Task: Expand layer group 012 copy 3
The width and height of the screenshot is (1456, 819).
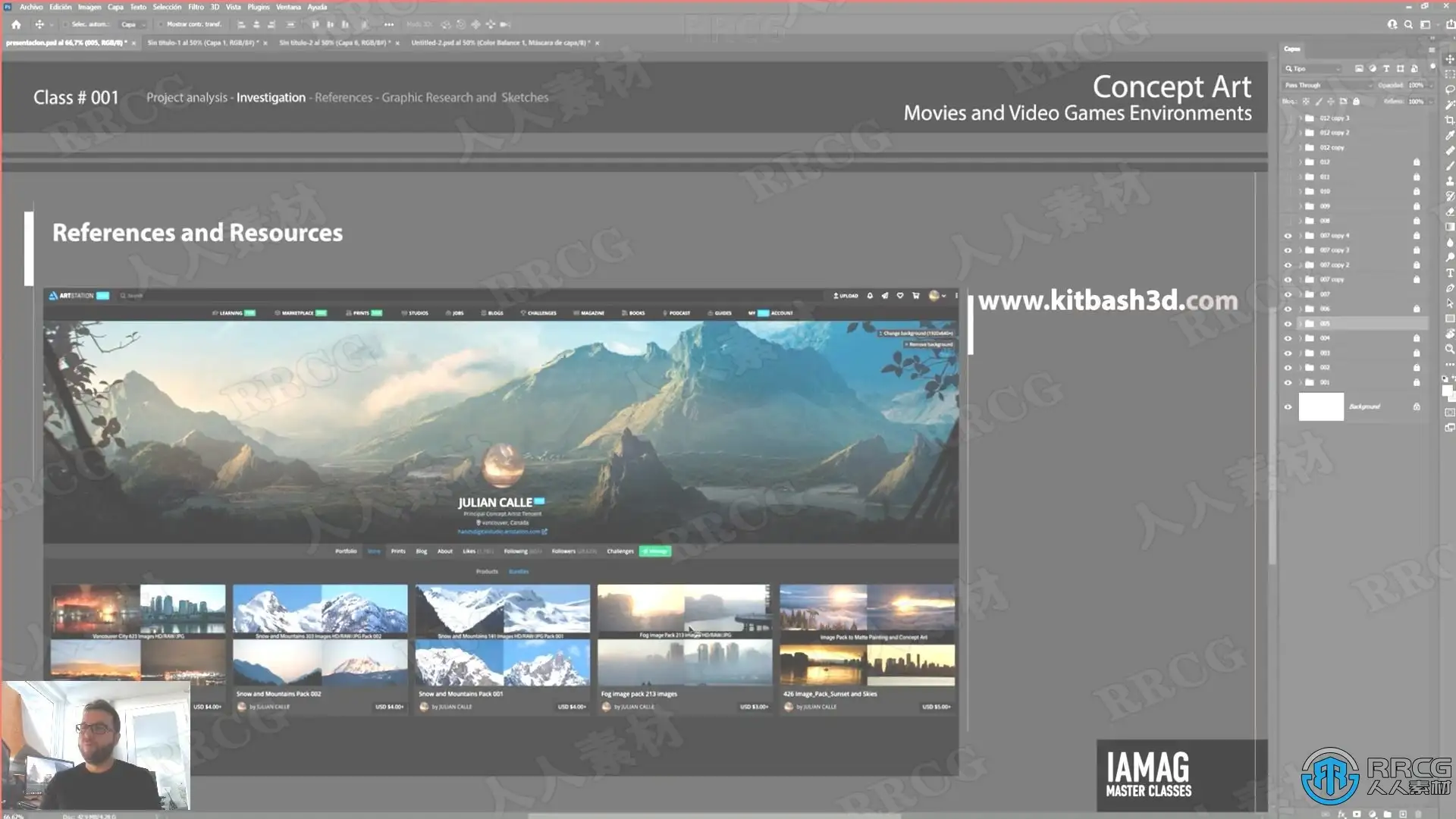Action: (x=1301, y=118)
